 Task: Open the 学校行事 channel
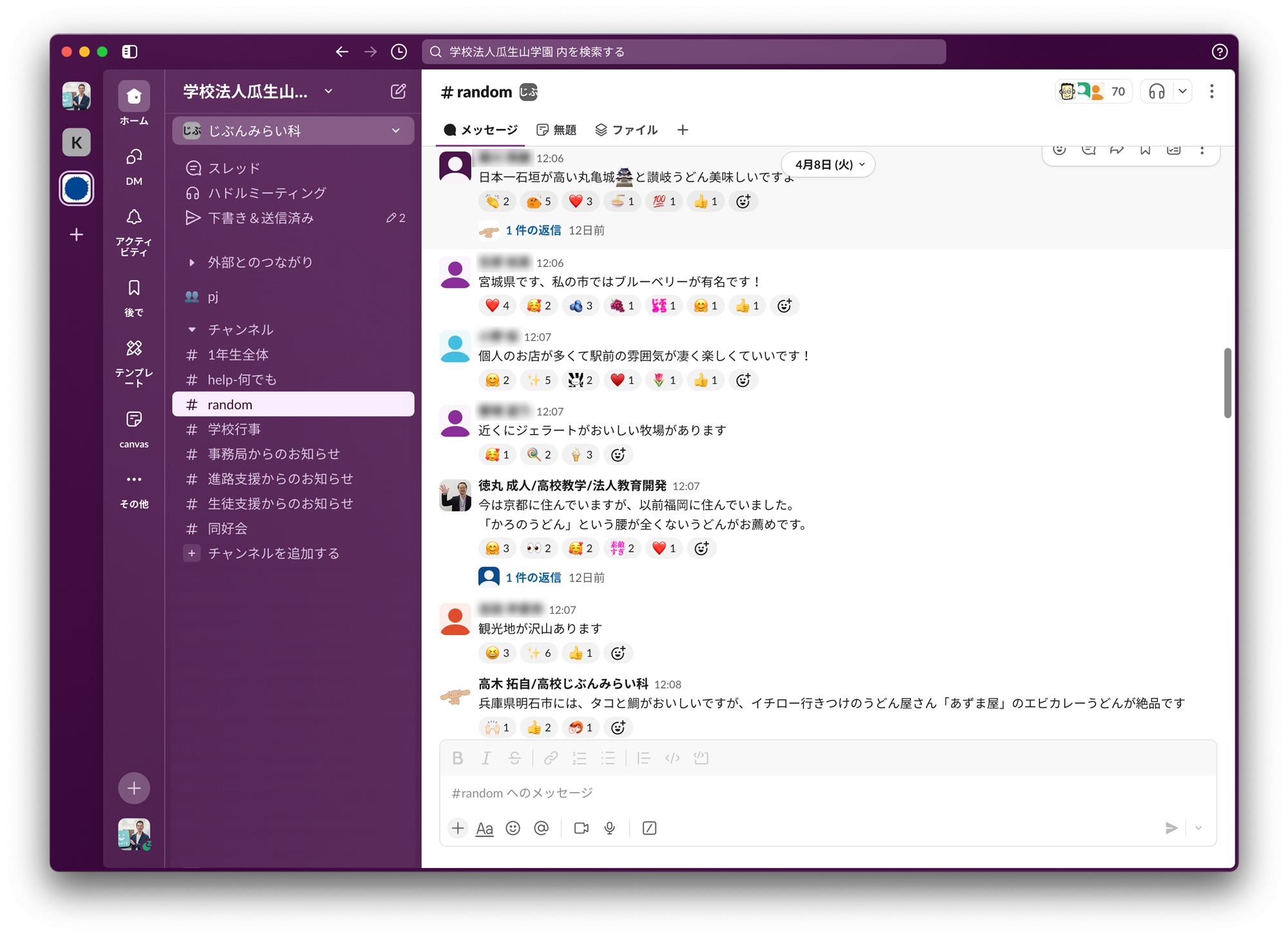tap(293, 429)
